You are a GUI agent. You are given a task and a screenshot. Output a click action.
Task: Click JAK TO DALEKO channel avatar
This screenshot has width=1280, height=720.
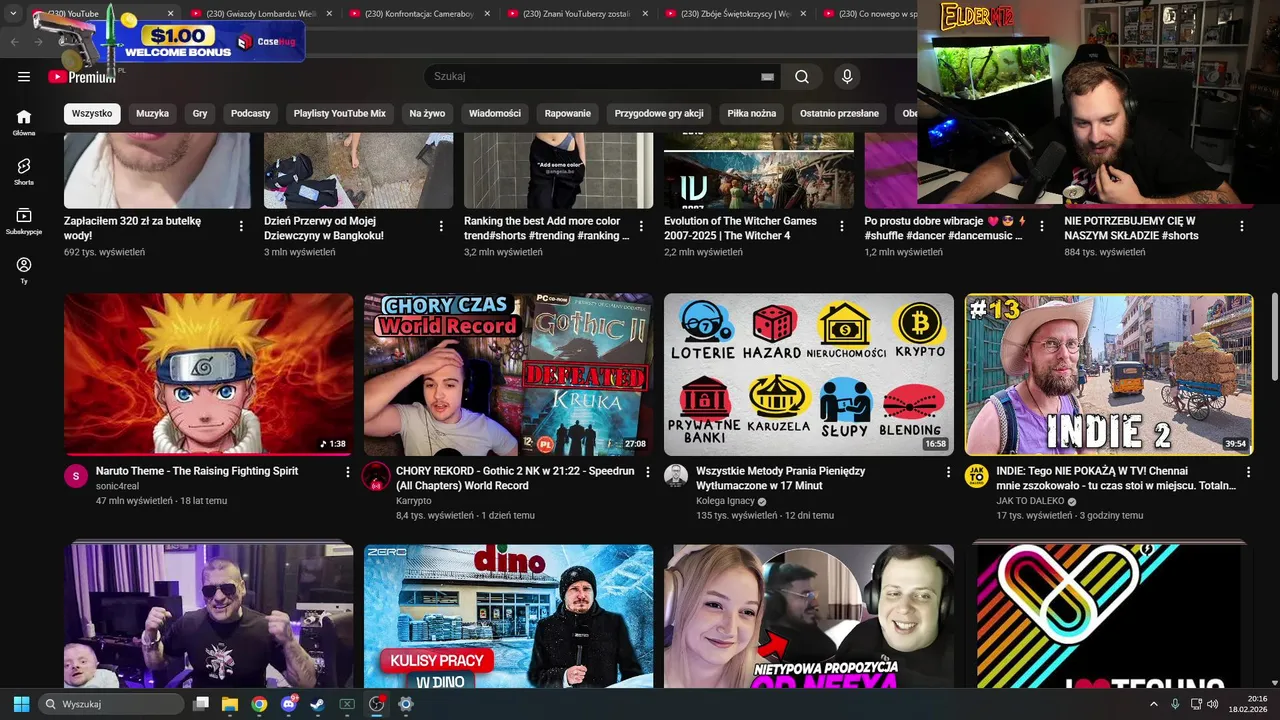tap(976, 476)
